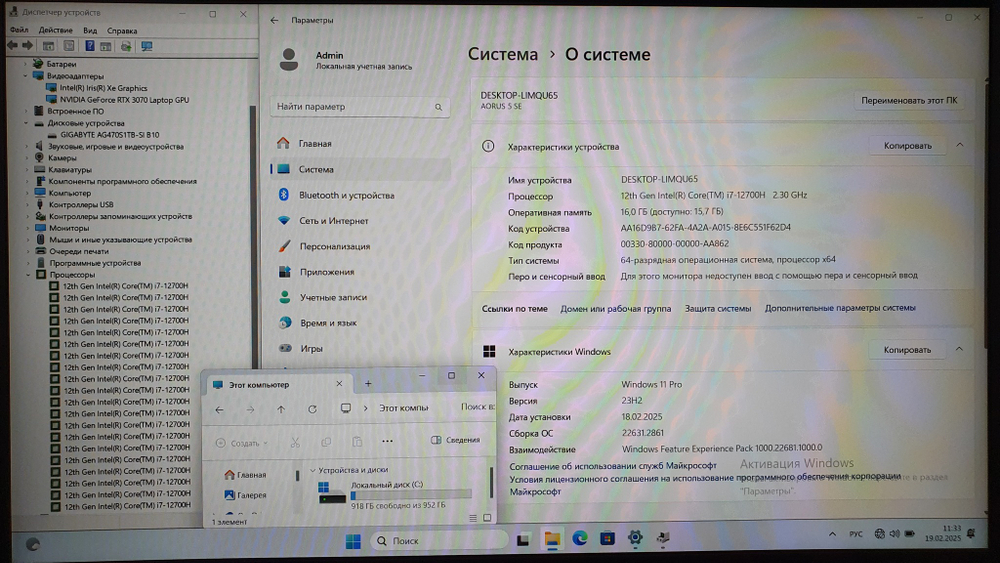Toggle Сведения pane in Explorer
The width and height of the screenshot is (1000, 563).
456,440
